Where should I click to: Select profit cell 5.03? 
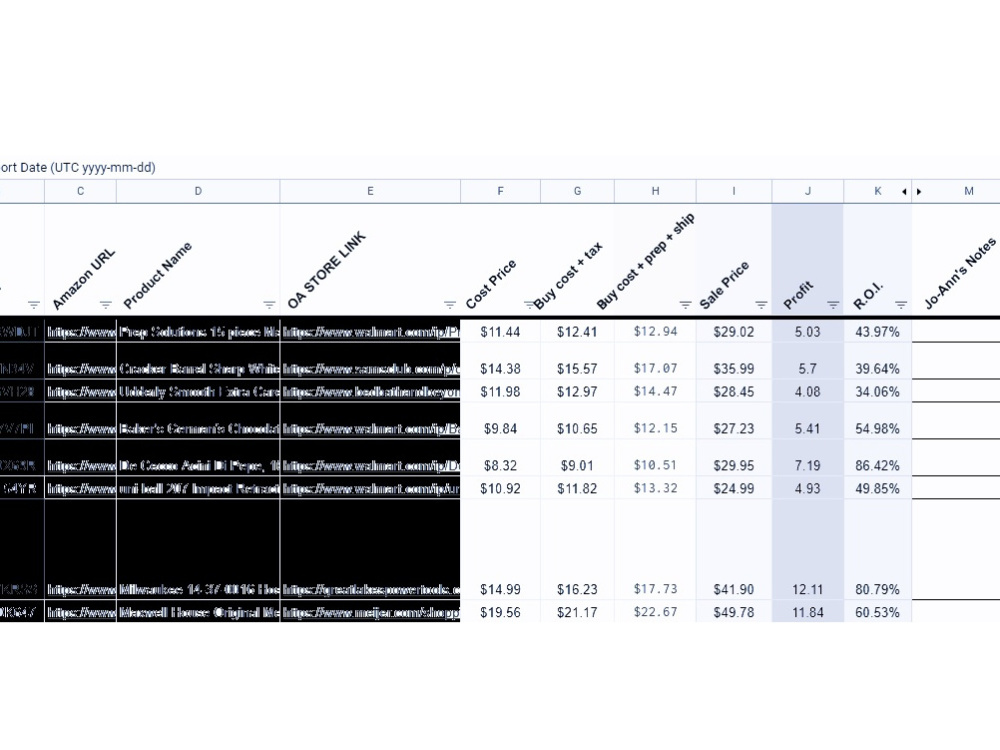coord(807,332)
